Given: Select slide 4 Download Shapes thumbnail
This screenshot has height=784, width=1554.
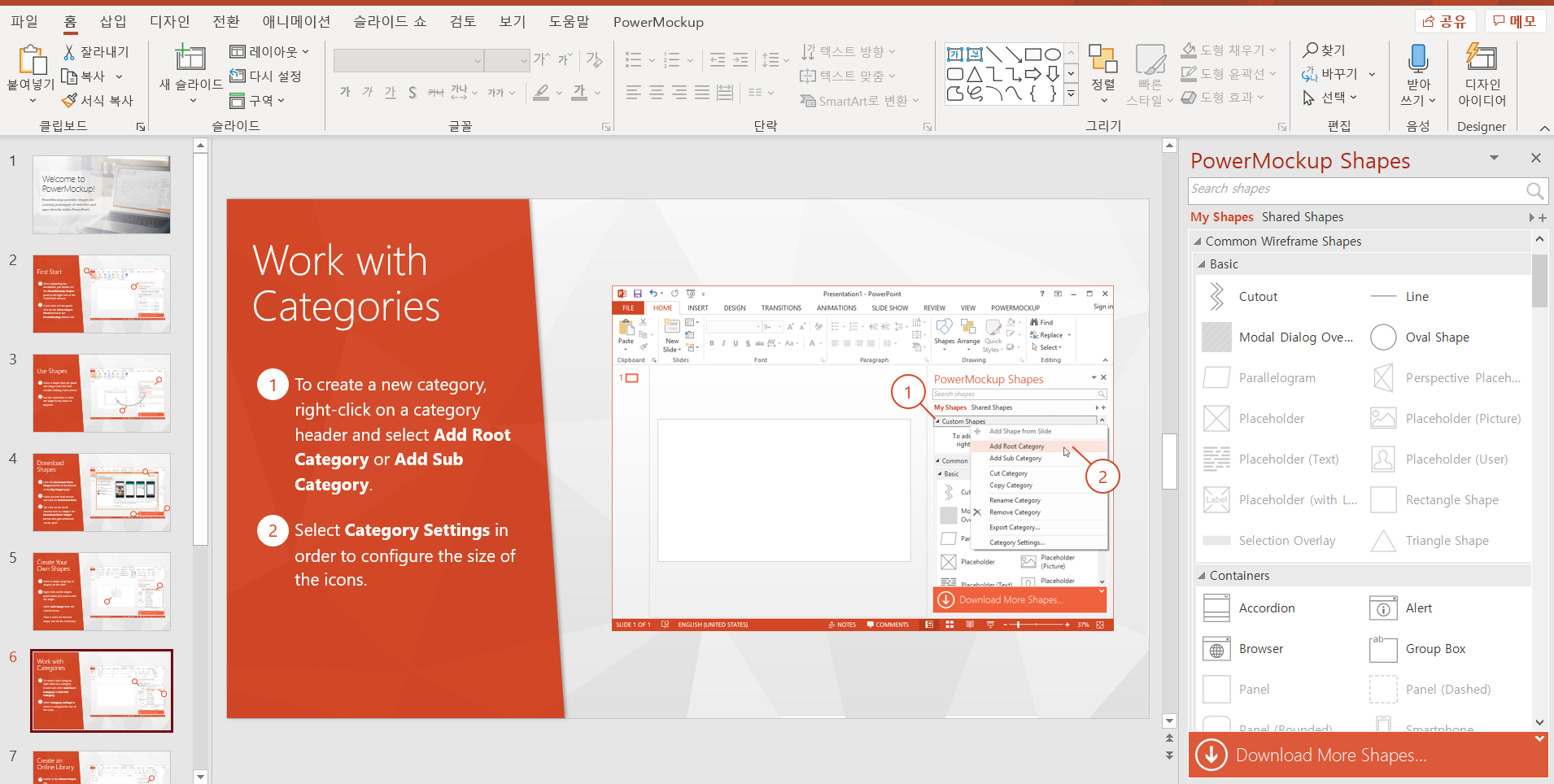Looking at the screenshot, I should (x=102, y=493).
